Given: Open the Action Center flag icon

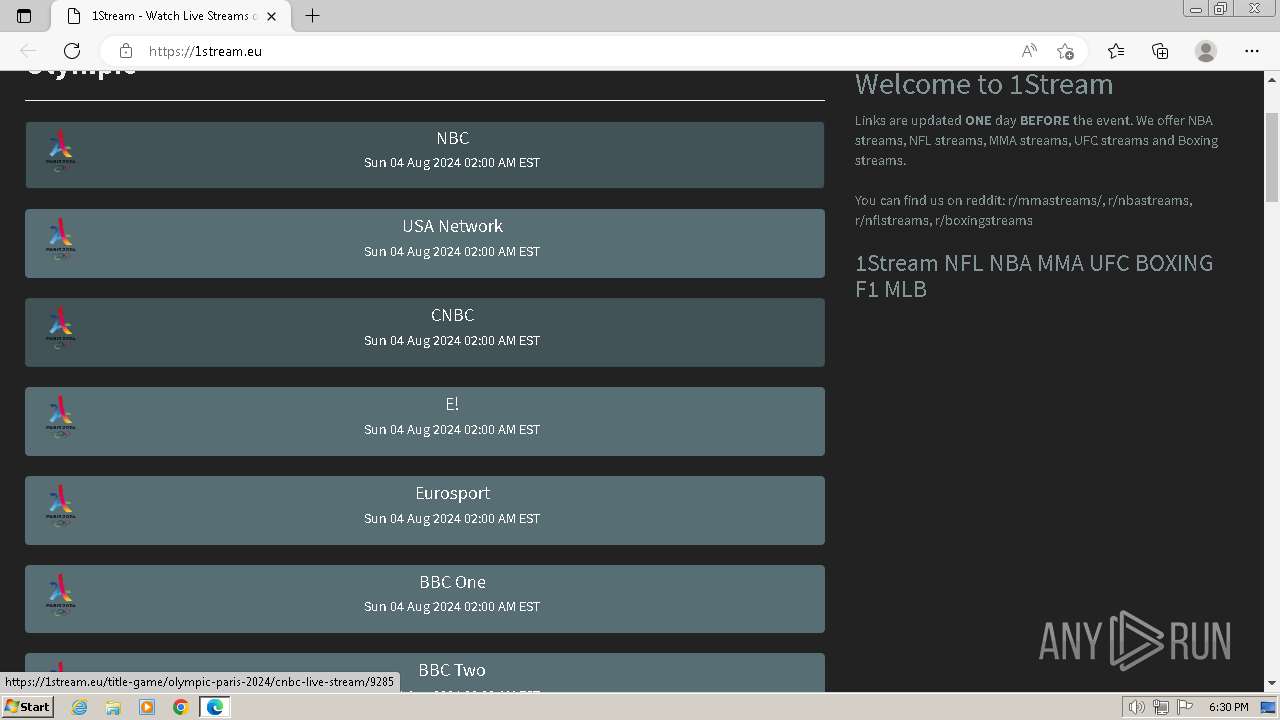Looking at the screenshot, I should click(1185, 707).
